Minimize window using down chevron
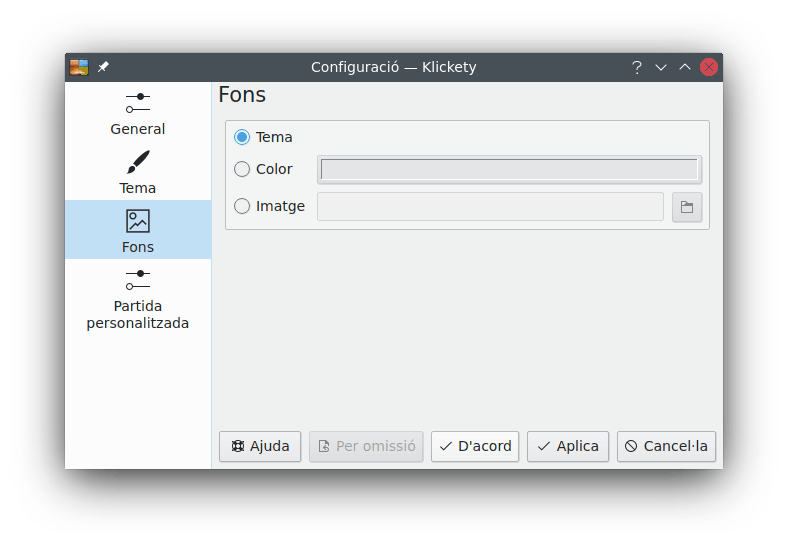Image resolution: width=788 pixels, height=546 pixels. click(660, 67)
